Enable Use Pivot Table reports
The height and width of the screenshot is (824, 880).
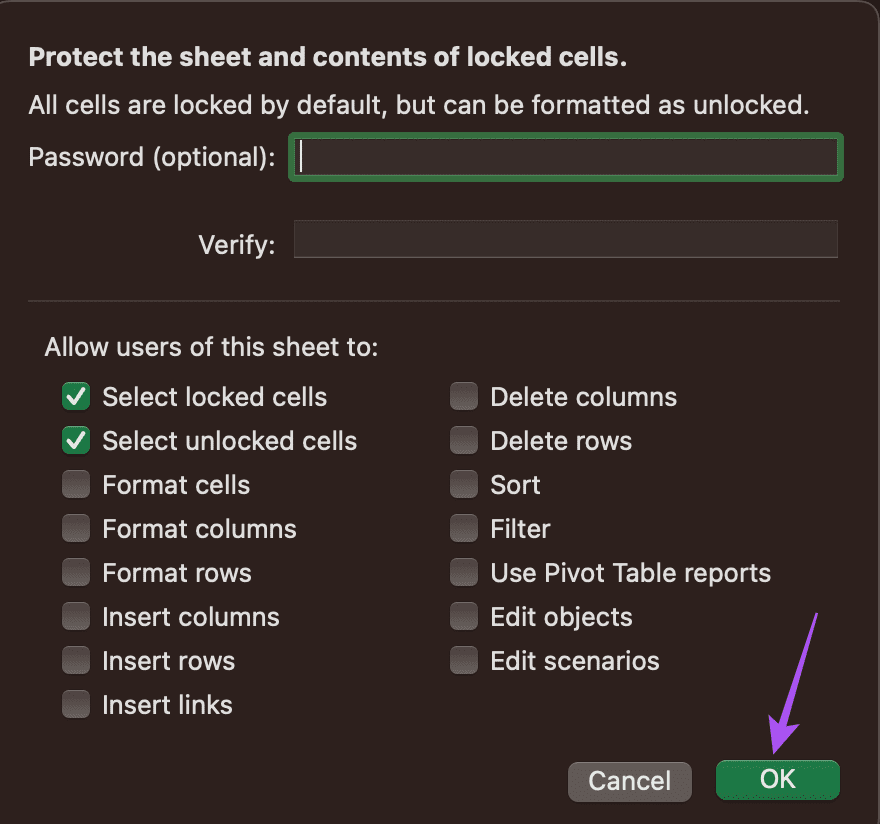464,572
